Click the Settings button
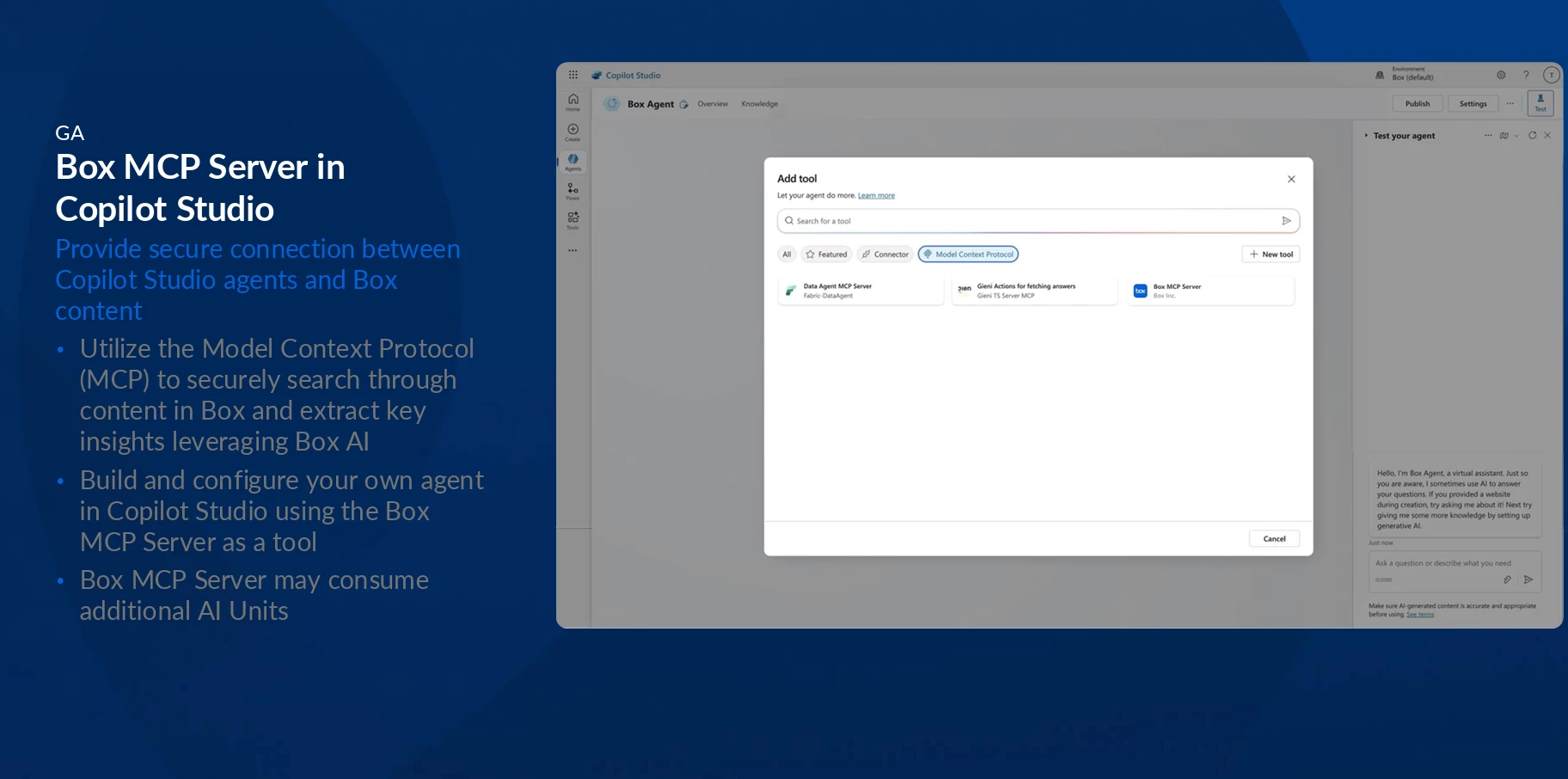The image size is (1568, 779). click(x=1473, y=104)
